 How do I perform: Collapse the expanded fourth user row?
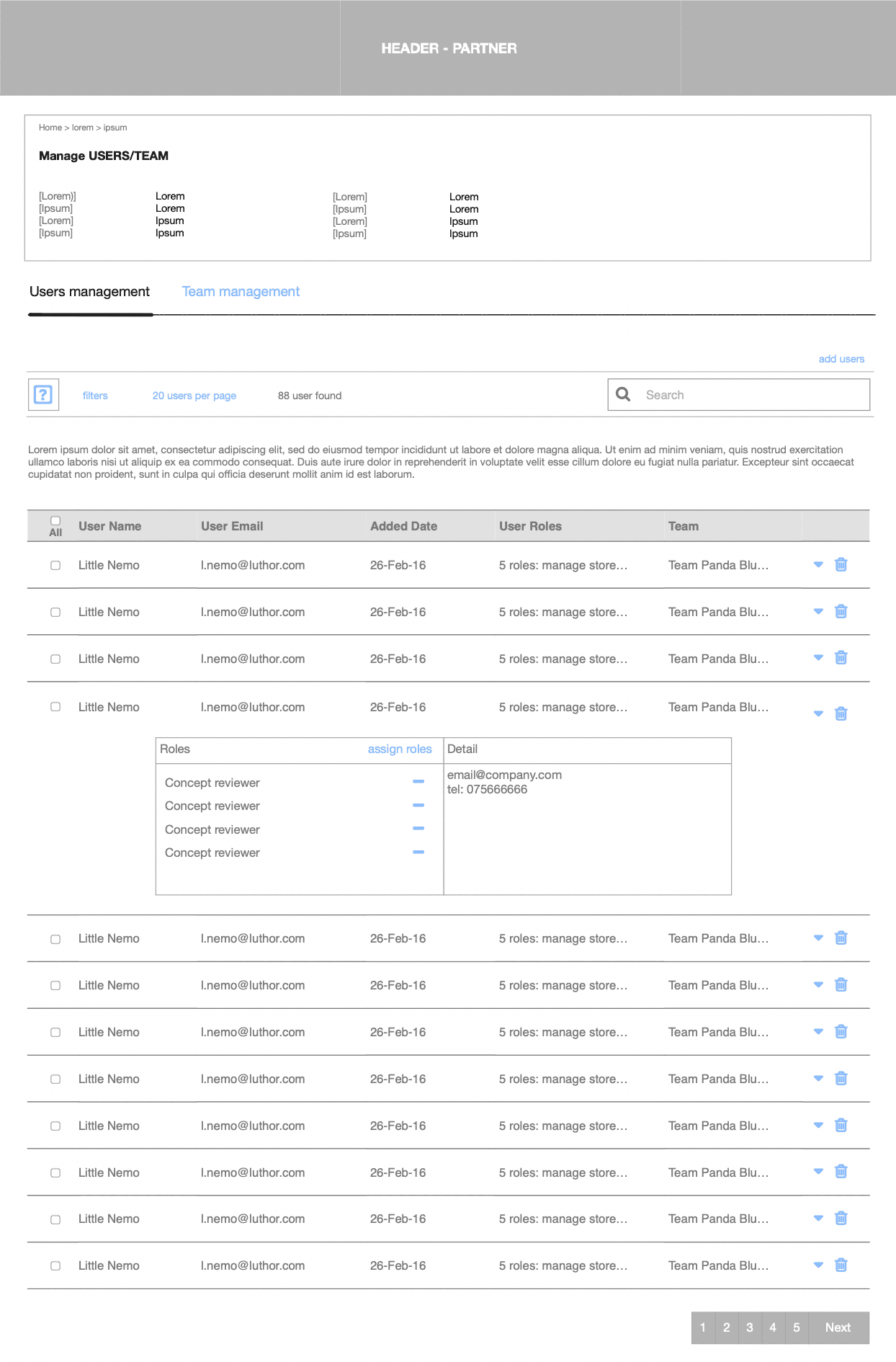[x=818, y=713]
